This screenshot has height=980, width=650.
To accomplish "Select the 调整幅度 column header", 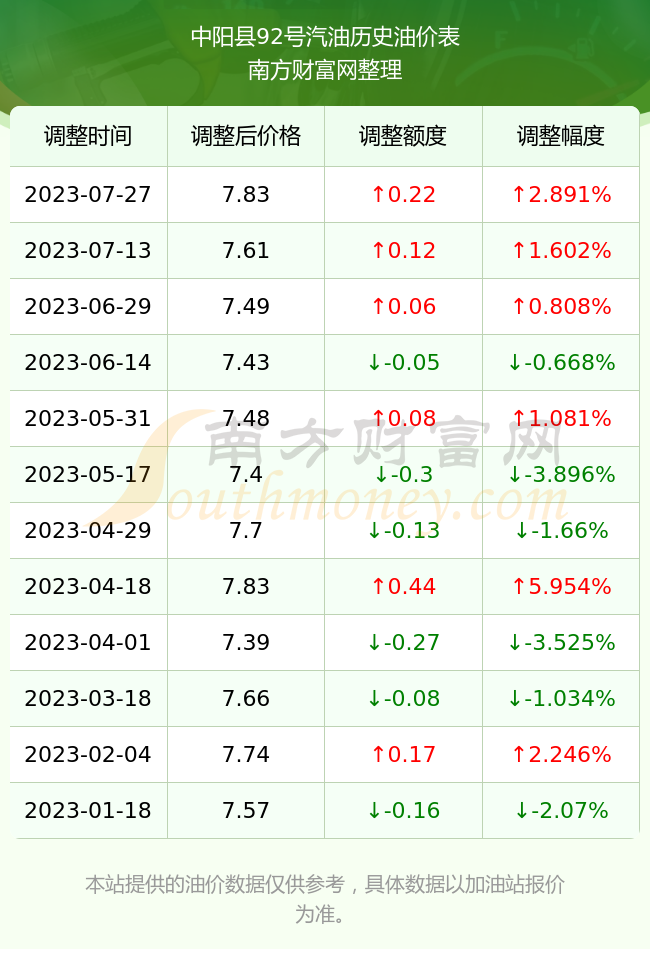I will pos(561,136).
